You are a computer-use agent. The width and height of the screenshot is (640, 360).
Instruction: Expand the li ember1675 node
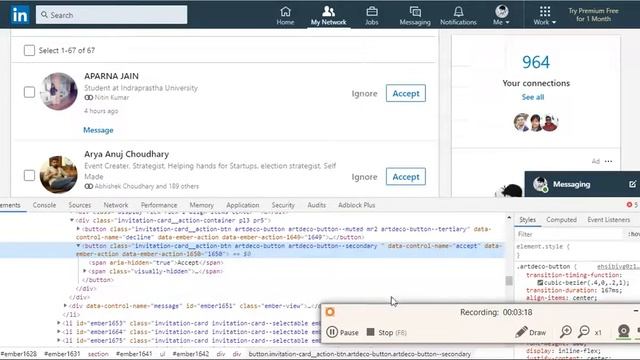pos(59,340)
